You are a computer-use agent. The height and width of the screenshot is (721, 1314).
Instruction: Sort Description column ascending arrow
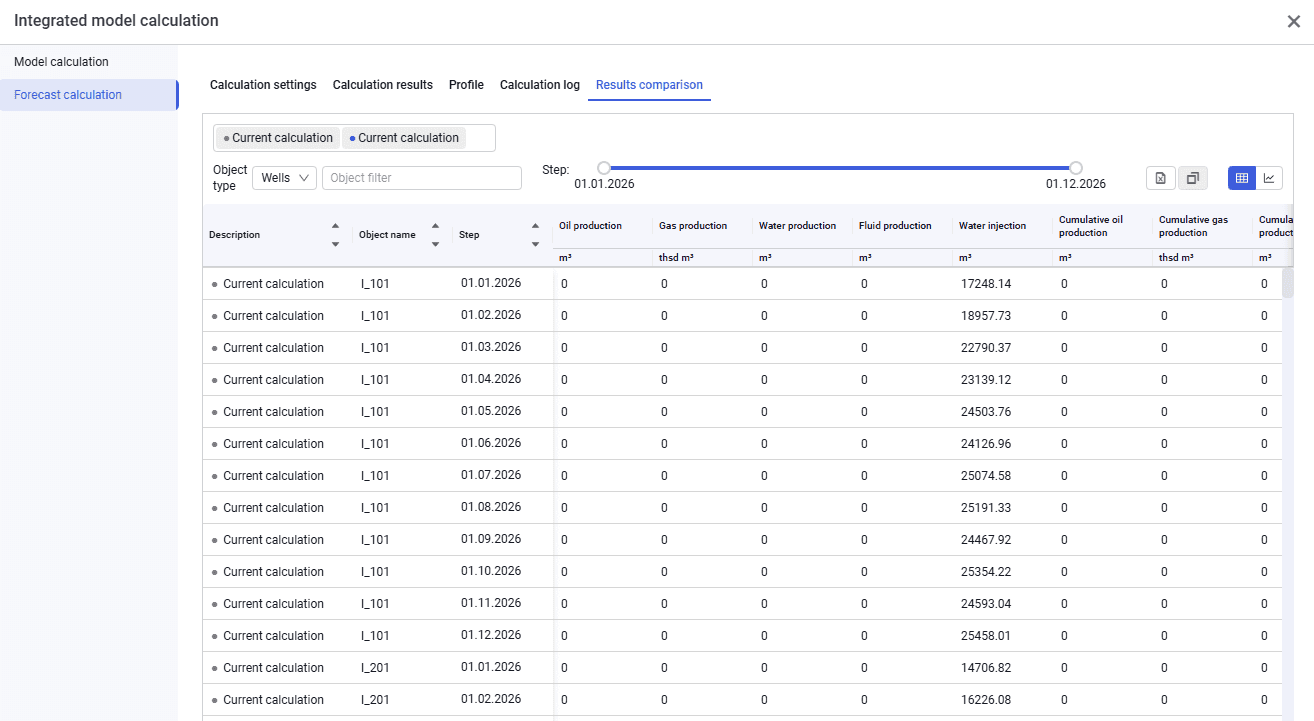click(335, 226)
